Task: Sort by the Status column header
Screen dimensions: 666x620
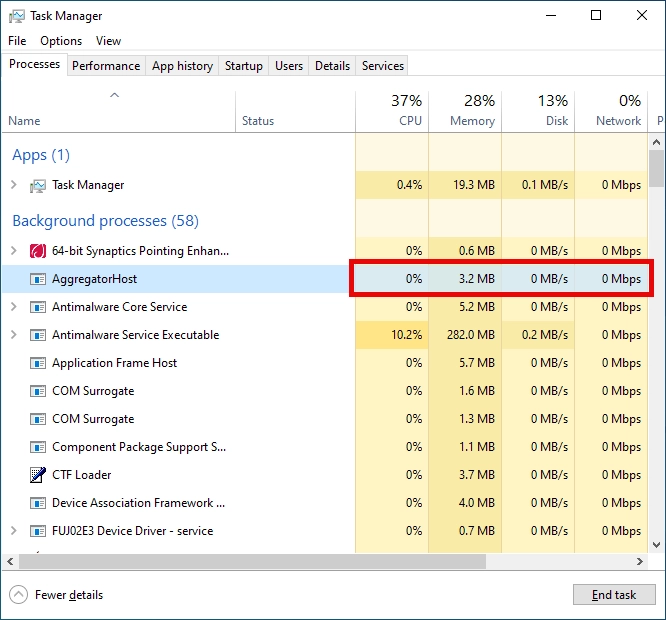Action: click(295, 111)
